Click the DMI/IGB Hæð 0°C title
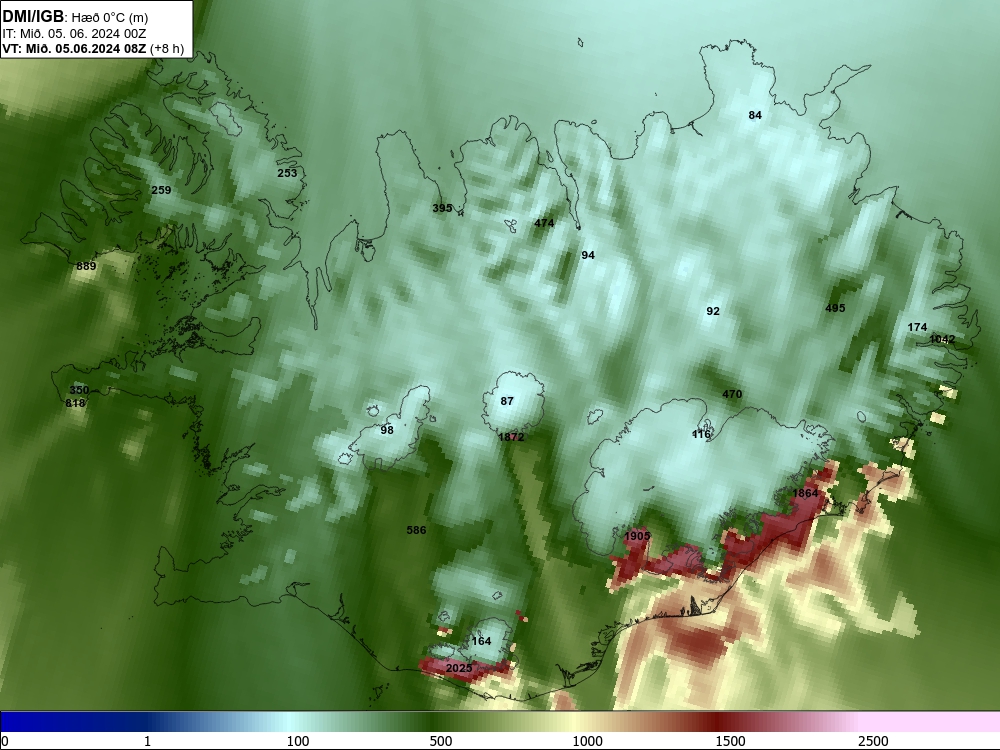 click(75, 17)
